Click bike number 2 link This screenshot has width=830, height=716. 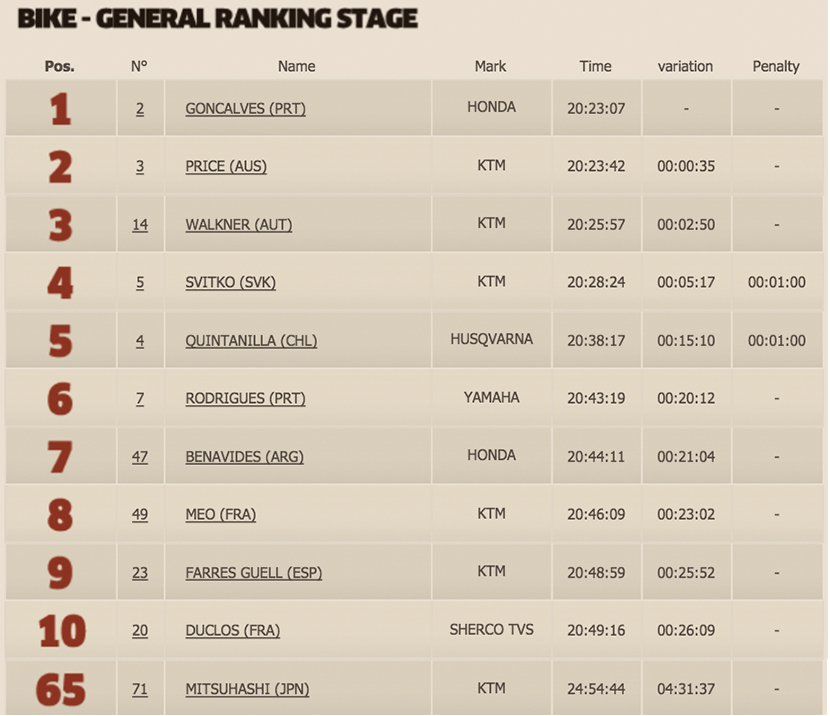140,108
